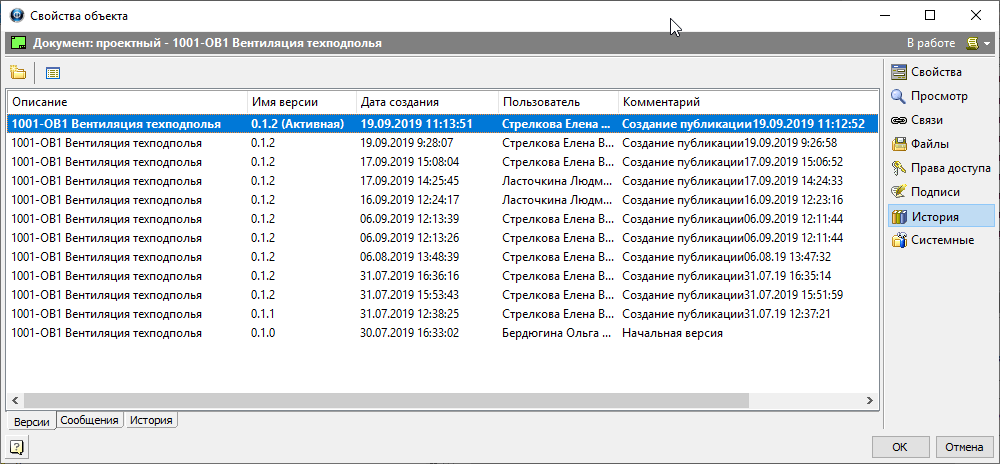Open Просмотр with the magnifier icon

(x=898, y=96)
